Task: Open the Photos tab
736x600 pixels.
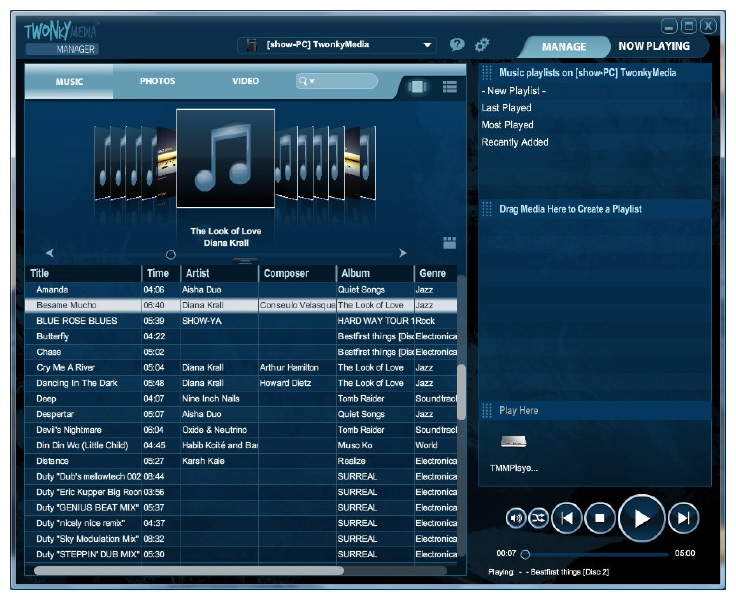Action: click(157, 81)
